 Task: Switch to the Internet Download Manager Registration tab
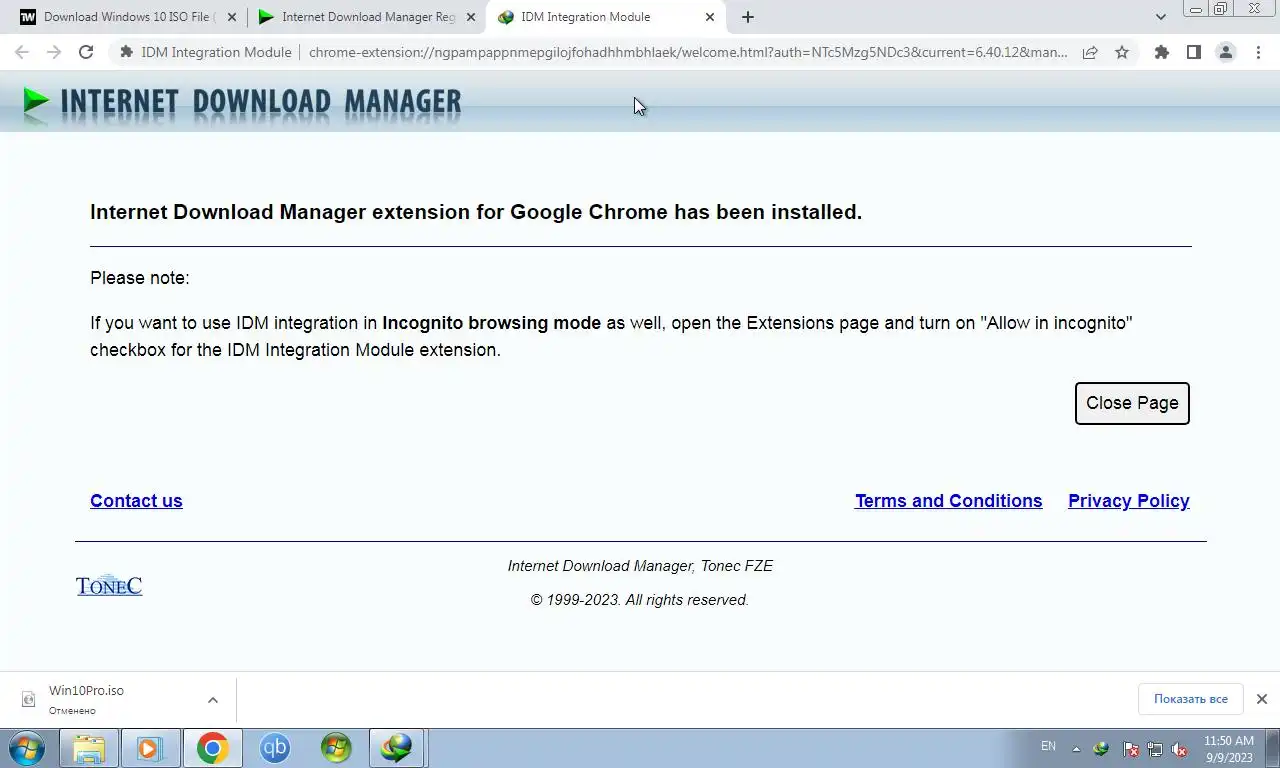point(367,17)
